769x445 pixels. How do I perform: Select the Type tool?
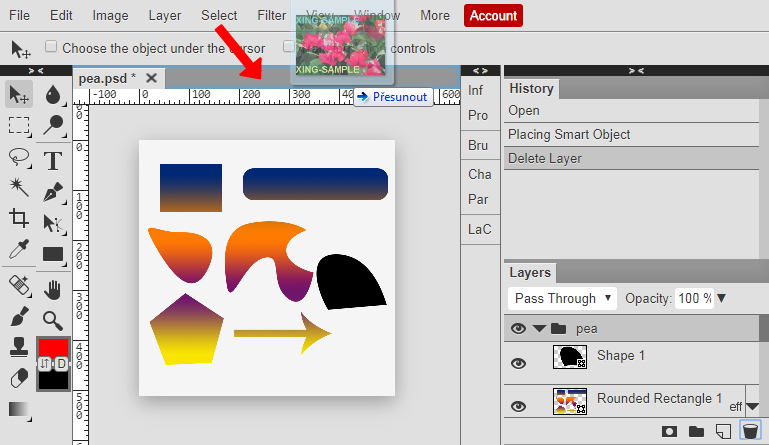pyautogui.click(x=53, y=160)
